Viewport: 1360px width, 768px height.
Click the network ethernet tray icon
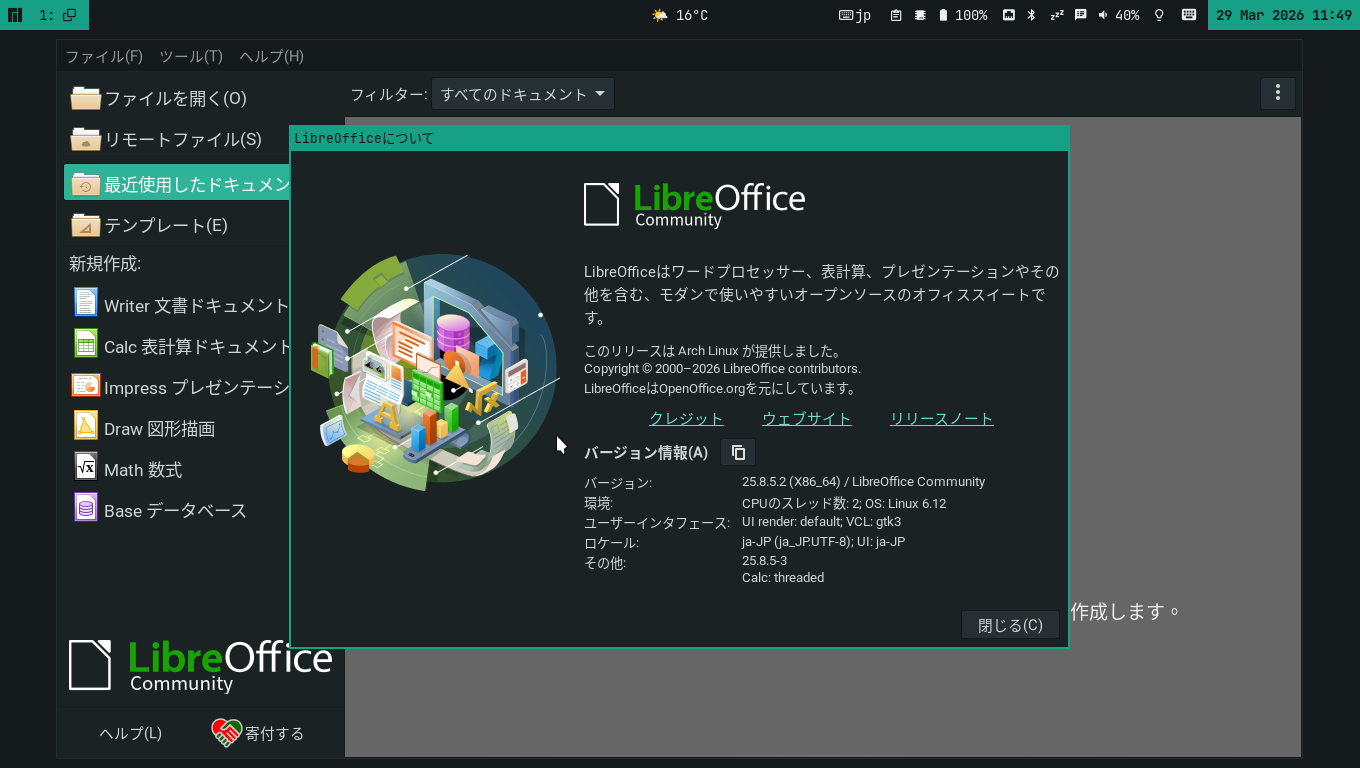[x=1009, y=15]
